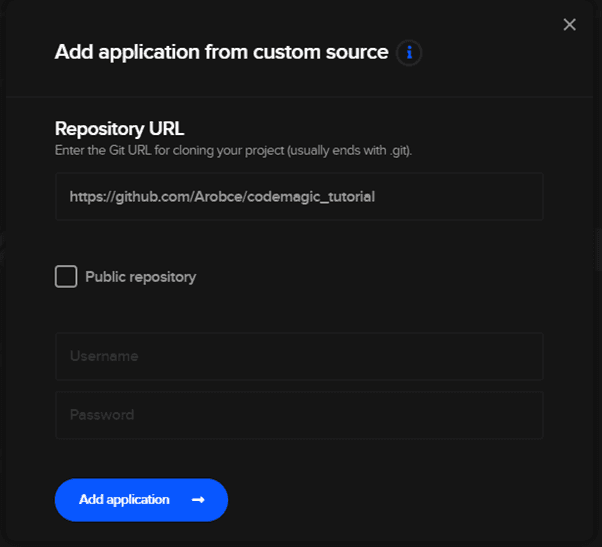Focus the Username field
The width and height of the screenshot is (602, 547).
(299, 356)
